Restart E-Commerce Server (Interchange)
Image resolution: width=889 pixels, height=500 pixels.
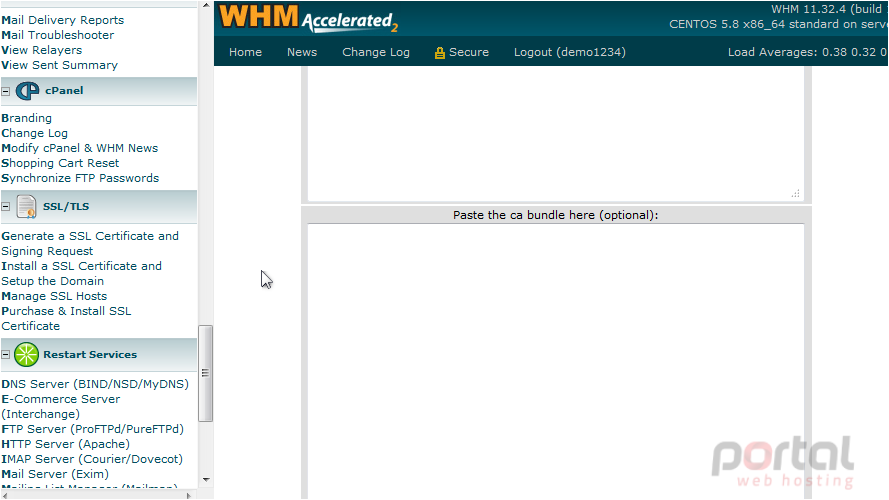point(61,406)
